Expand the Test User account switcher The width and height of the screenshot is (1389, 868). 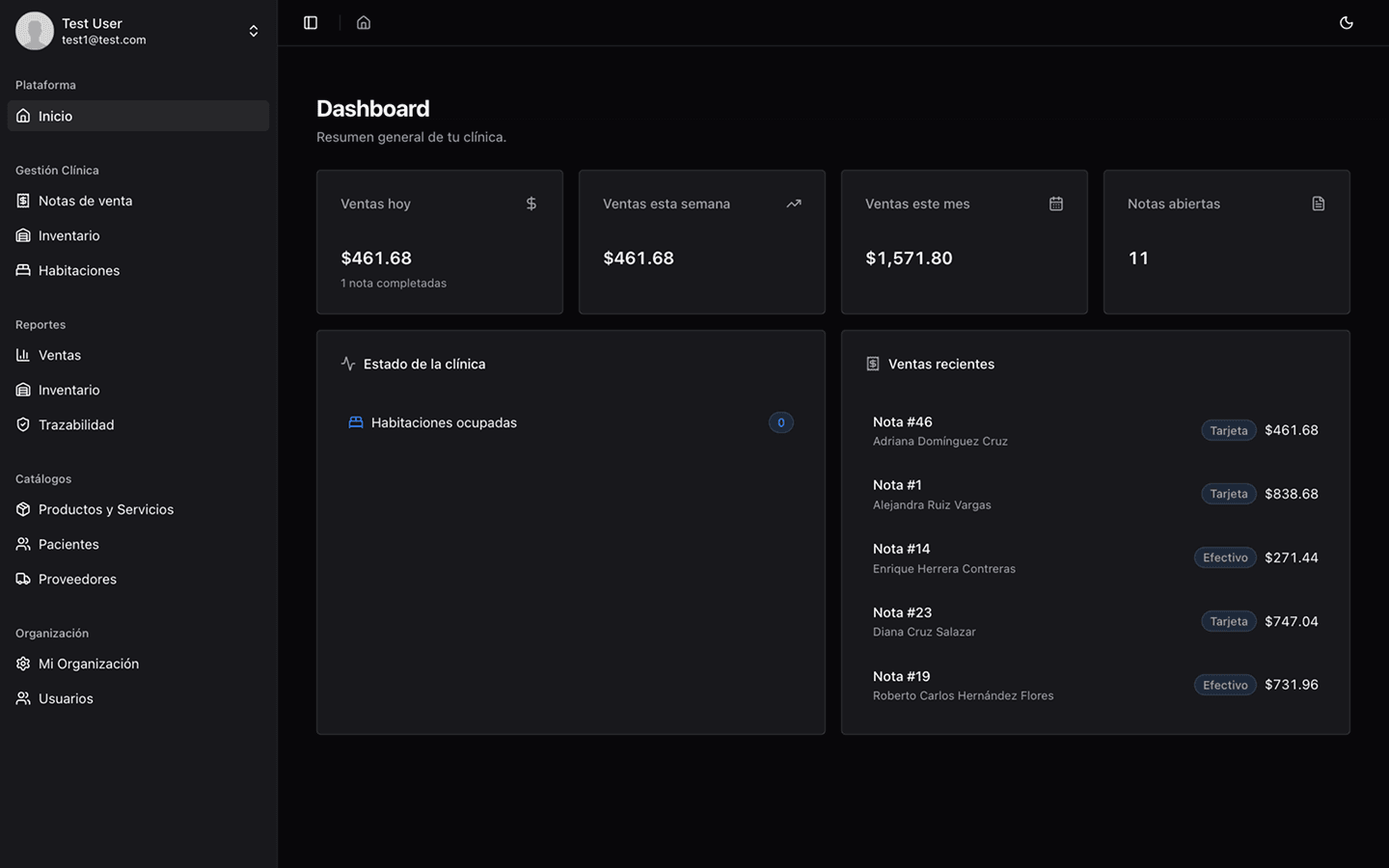[x=254, y=31]
